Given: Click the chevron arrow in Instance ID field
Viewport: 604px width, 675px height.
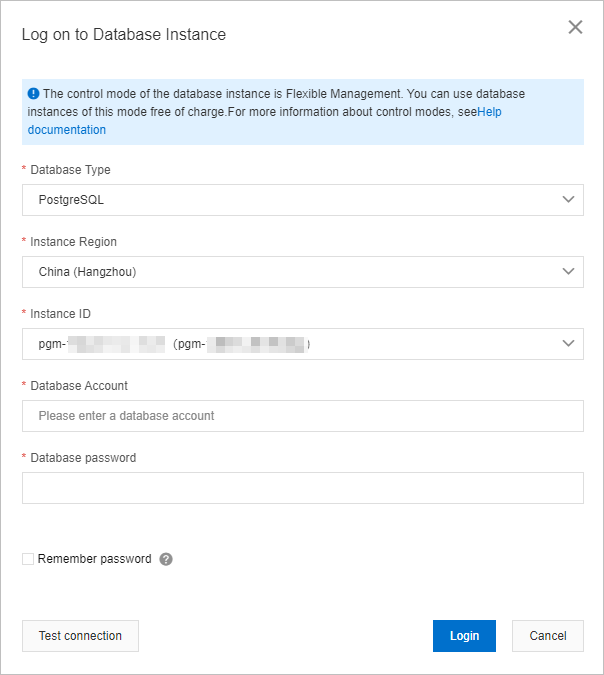Looking at the screenshot, I should (569, 343).
